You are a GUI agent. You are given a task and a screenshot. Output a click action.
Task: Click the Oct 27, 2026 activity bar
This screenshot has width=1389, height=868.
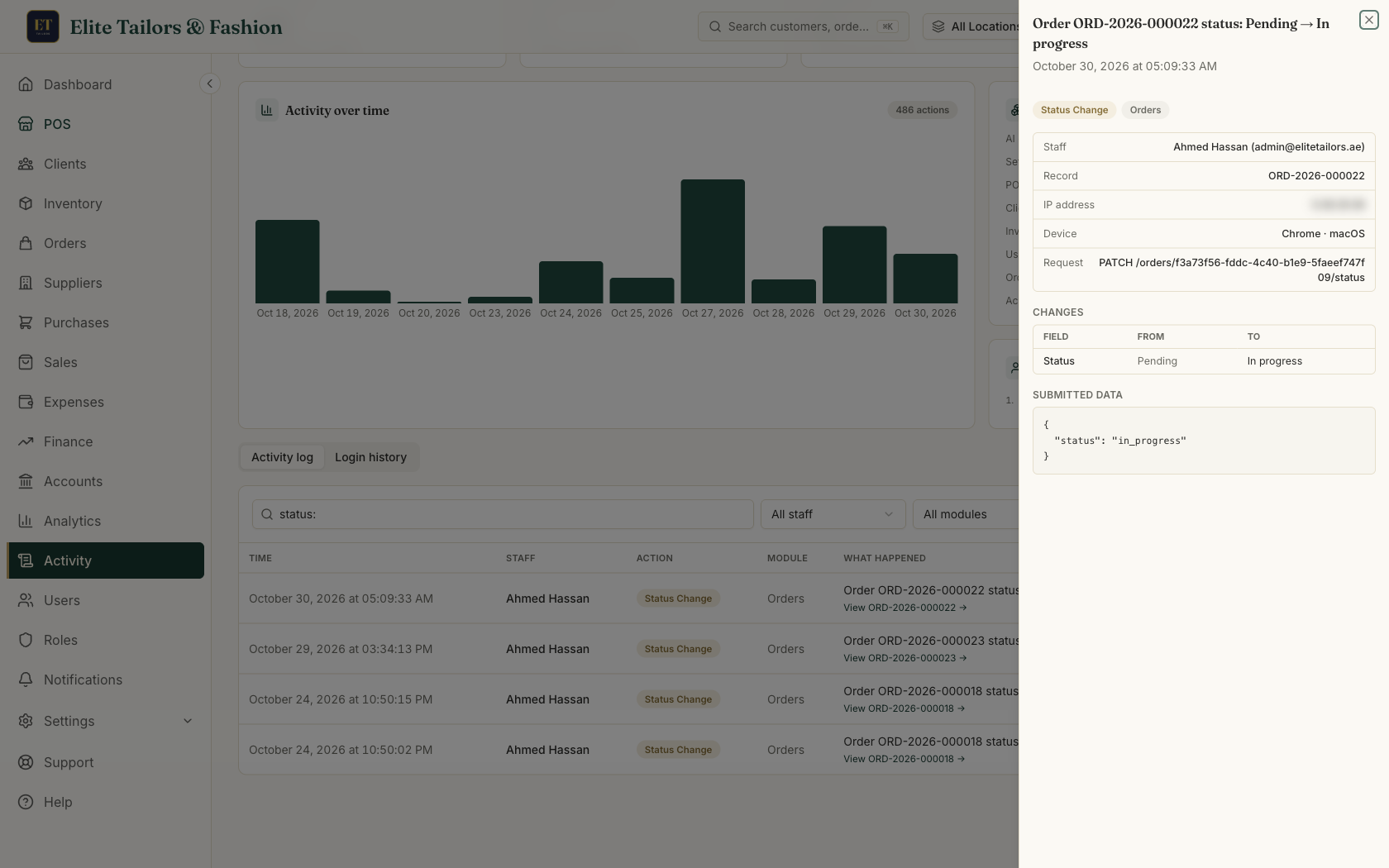pyautogui.click(x=713, y=241)
